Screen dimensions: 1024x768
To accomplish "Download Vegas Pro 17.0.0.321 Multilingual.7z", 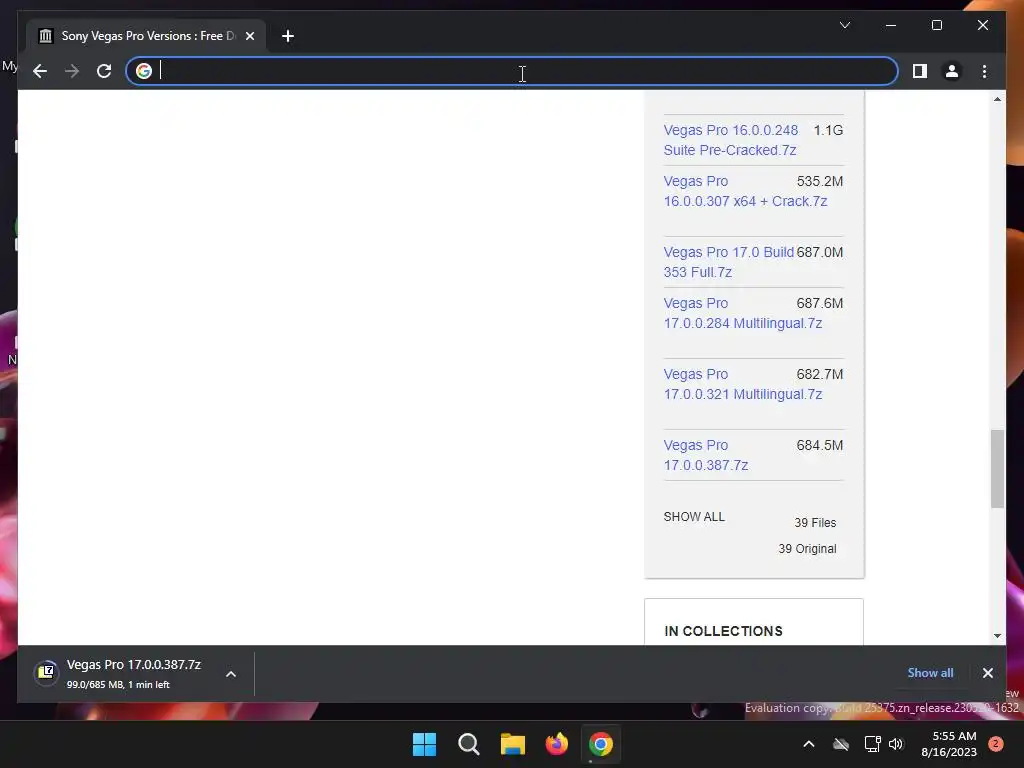I will tap(743, 384).
